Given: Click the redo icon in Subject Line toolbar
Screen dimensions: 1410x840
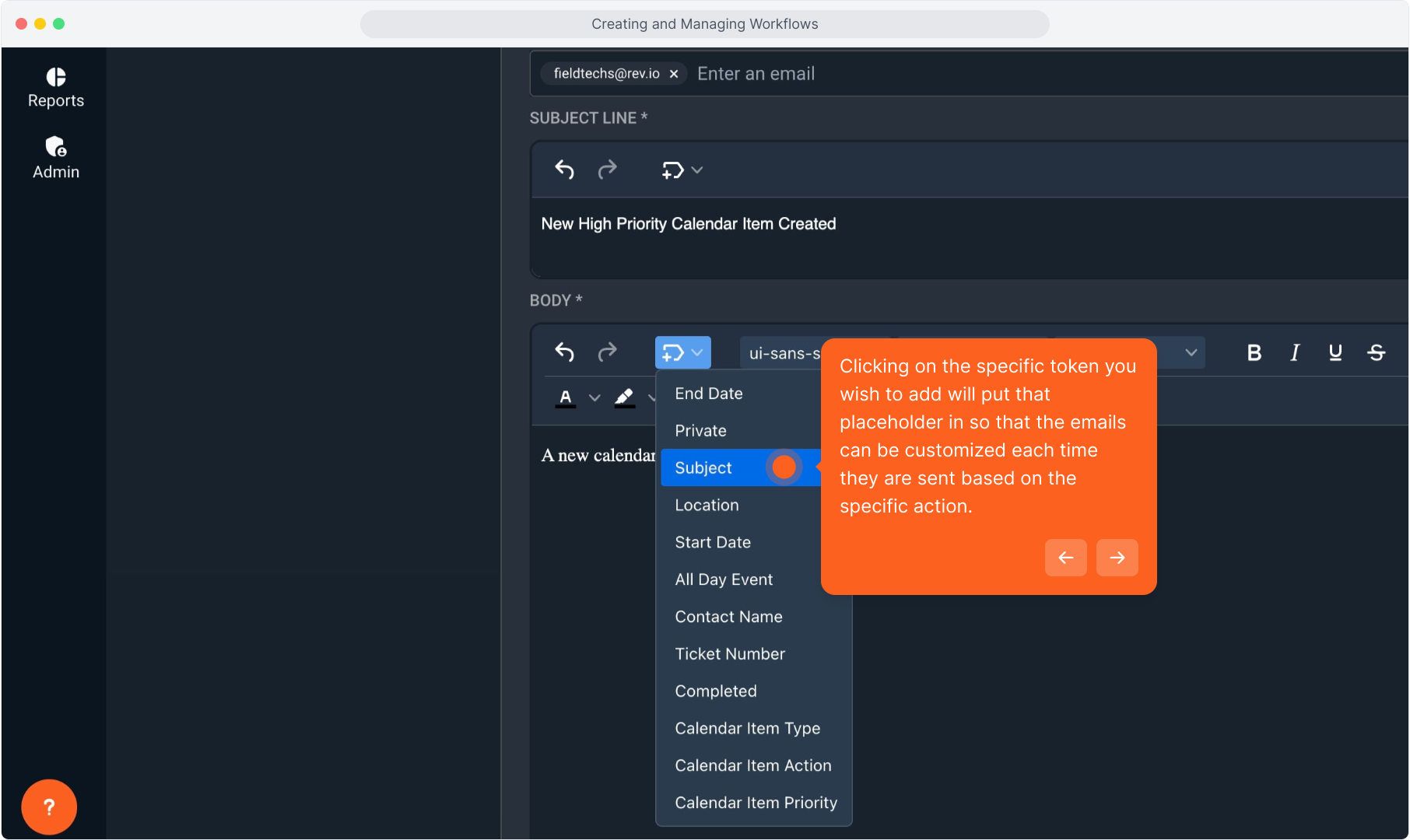Looking at the screenshot, I should pyautogui.click(x=607, y=170).
